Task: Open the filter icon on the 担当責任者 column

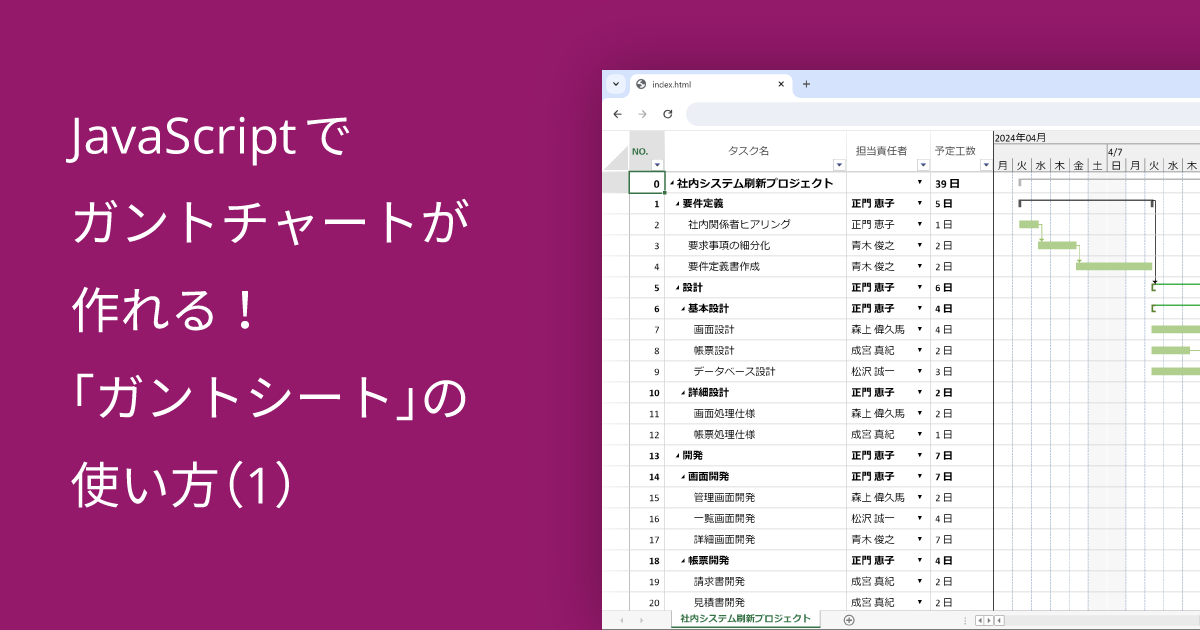Action: click(923, 164)
